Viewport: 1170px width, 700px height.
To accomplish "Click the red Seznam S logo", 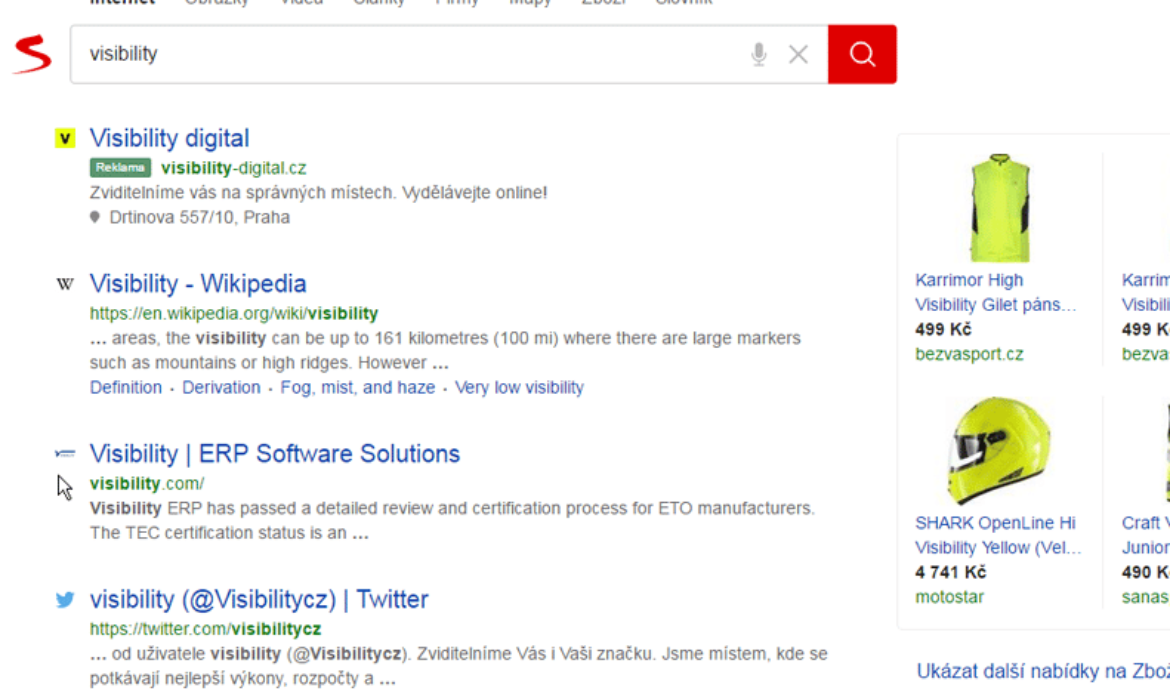I will pos(32,54).
